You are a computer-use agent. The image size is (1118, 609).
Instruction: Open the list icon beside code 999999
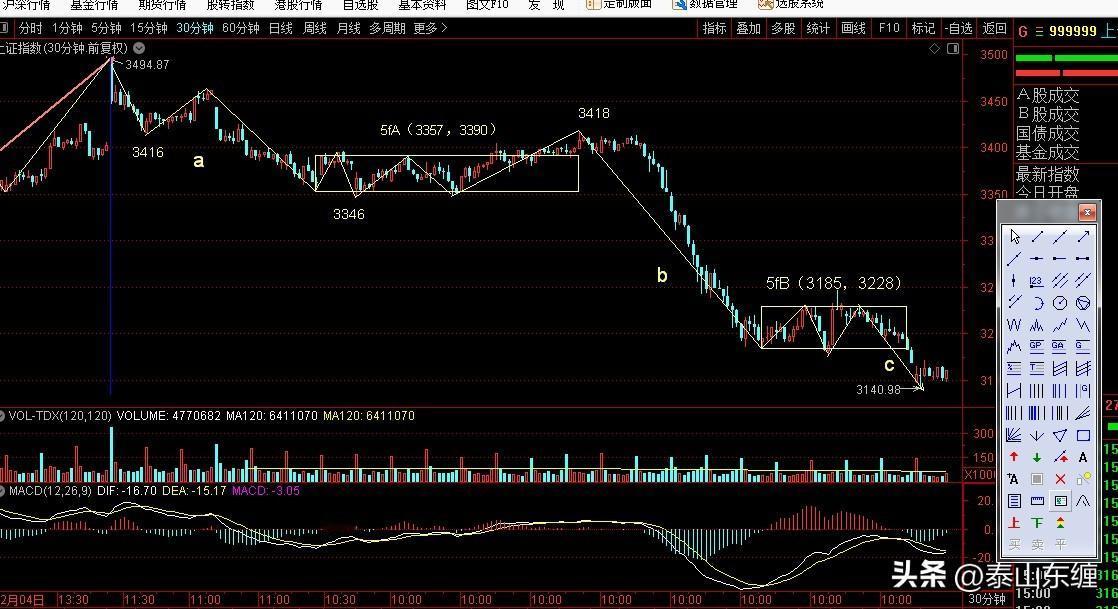(x=1039, y=31)
